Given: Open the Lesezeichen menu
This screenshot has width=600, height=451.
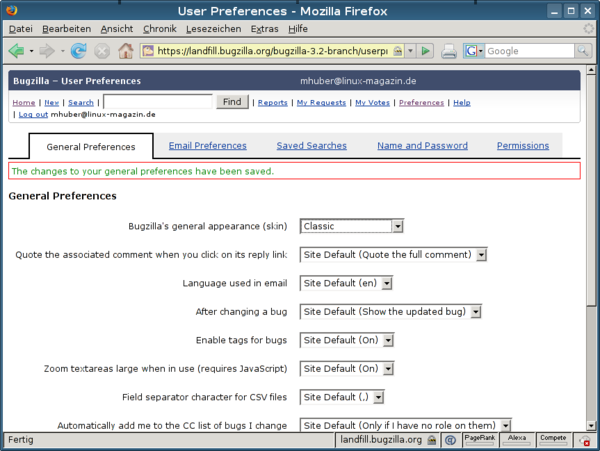Looking at the screenshot, I should 214,29.
